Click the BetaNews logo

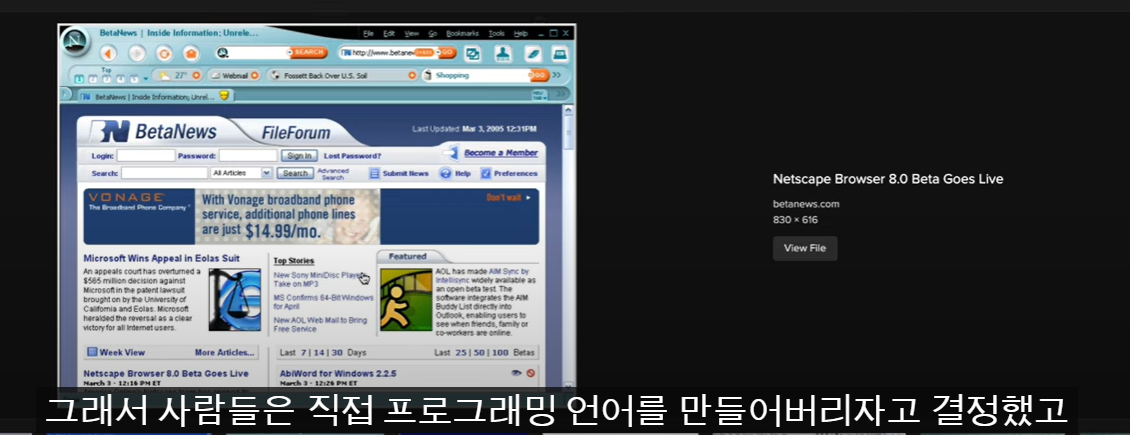click(x=153, y=131)
